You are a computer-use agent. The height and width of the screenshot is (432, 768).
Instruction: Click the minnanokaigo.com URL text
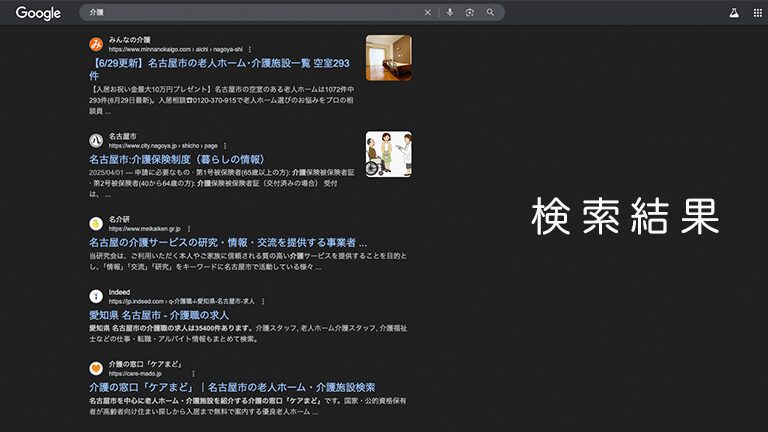(x=175, y=49)
